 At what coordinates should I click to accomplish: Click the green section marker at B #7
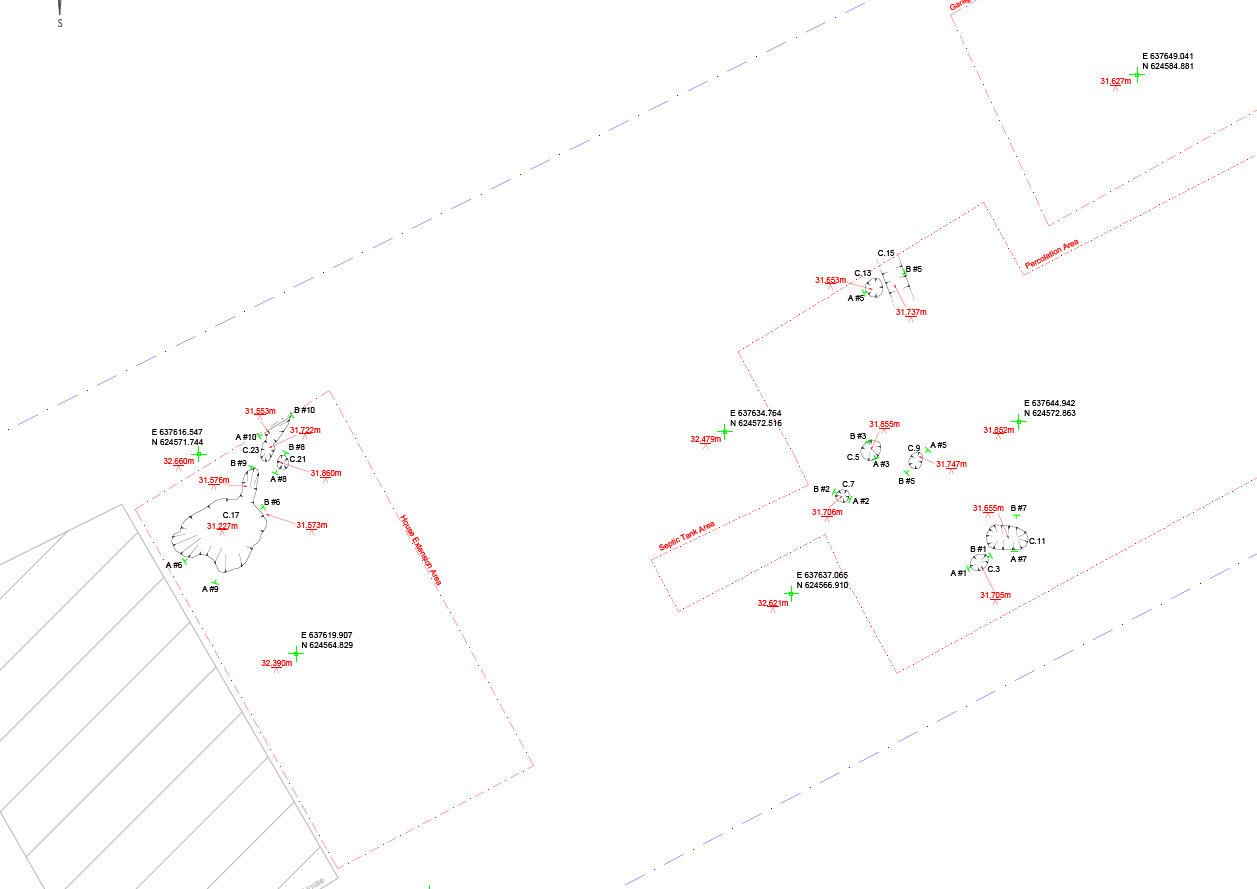pos(1017,515)
